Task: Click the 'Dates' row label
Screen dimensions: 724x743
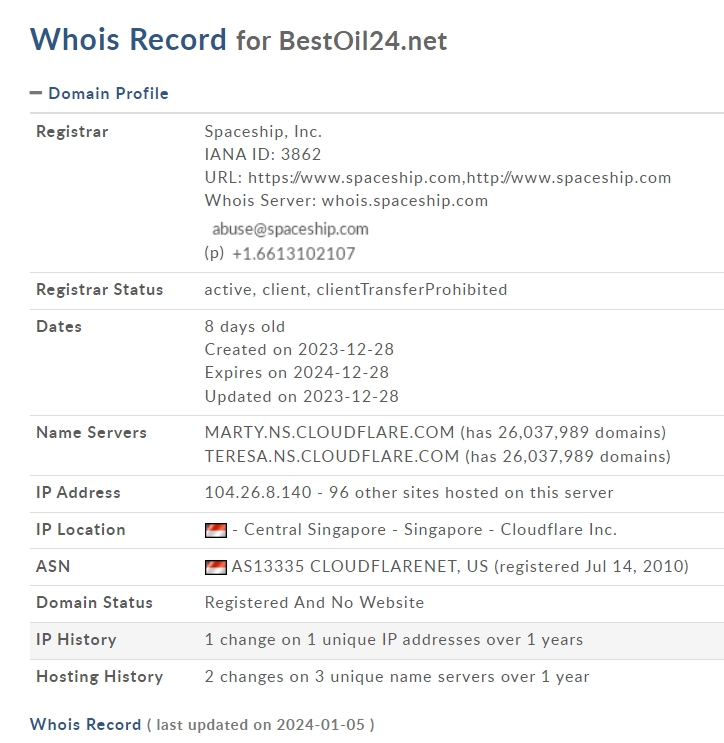Action: click(x=59, y=326)
